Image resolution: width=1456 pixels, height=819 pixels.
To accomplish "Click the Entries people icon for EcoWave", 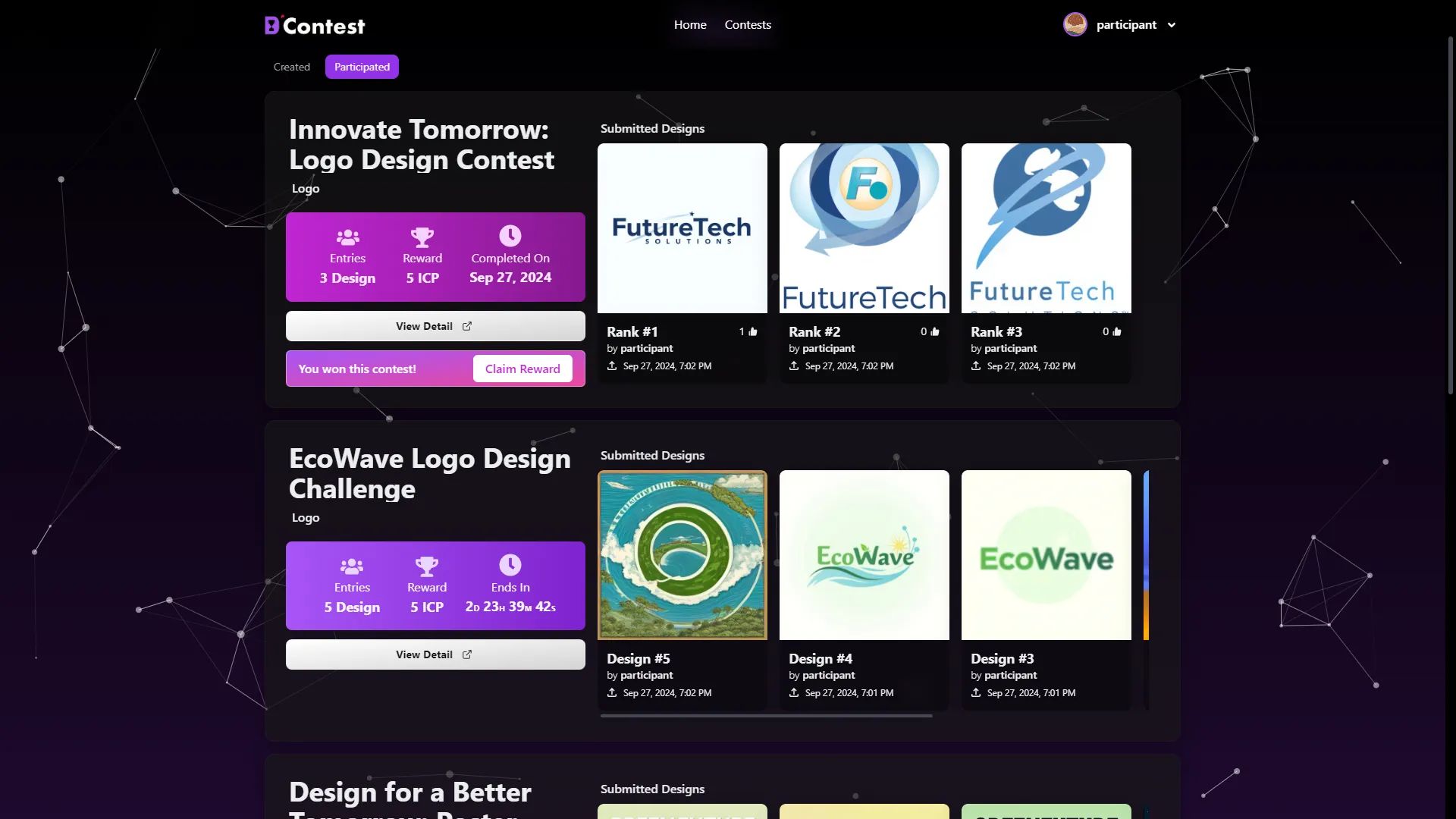I will click(x=352, y=566).
